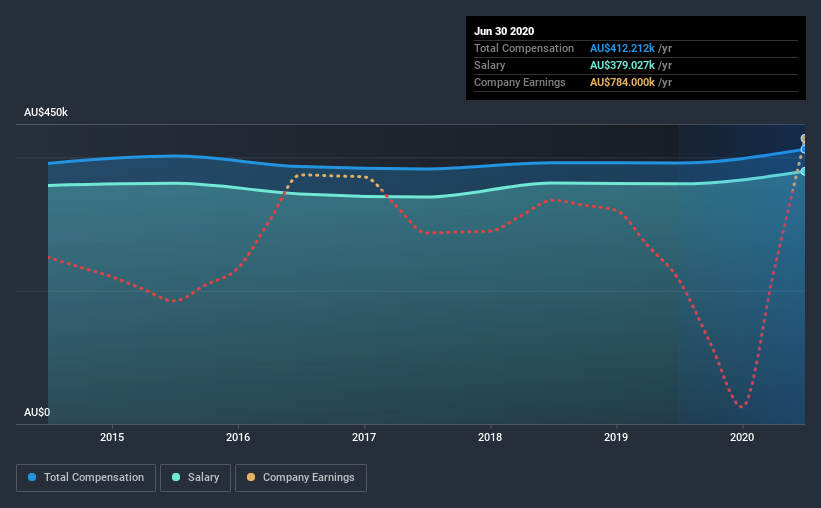Click the AU$412.212k total compensation value
This screenshot has height=508, width=821.
click(622, 48)
